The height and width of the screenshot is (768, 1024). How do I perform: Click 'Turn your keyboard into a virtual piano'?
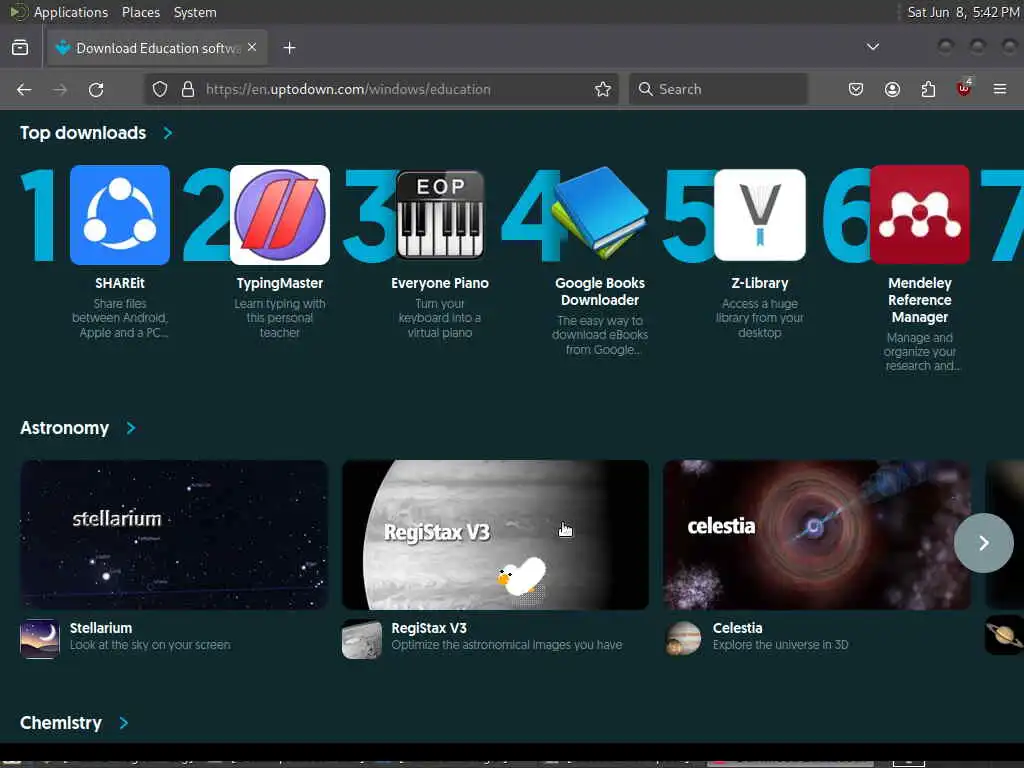440,318
